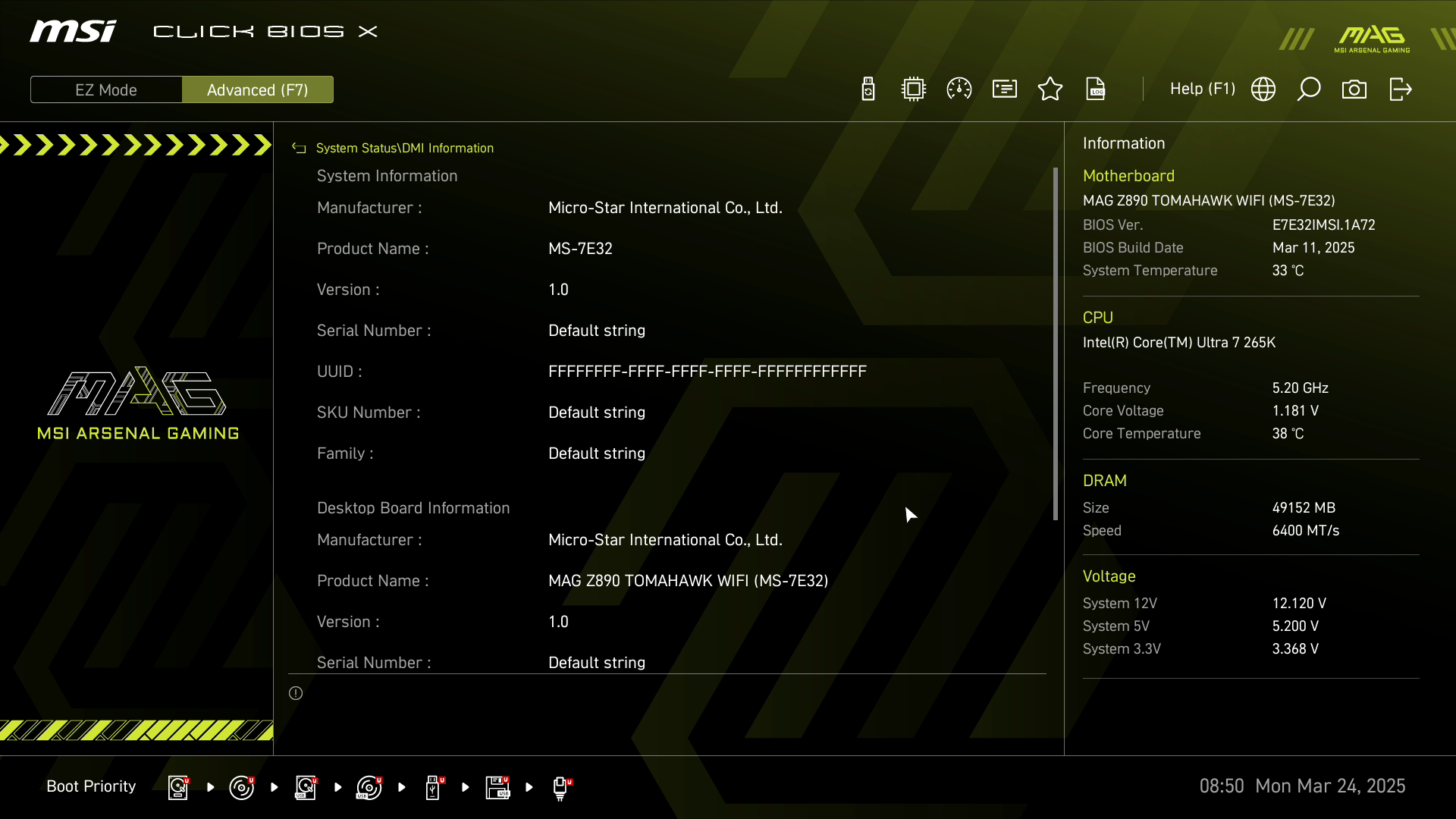
Task: Select the hard disk boot priority device
Action: (x=178, y=787)
